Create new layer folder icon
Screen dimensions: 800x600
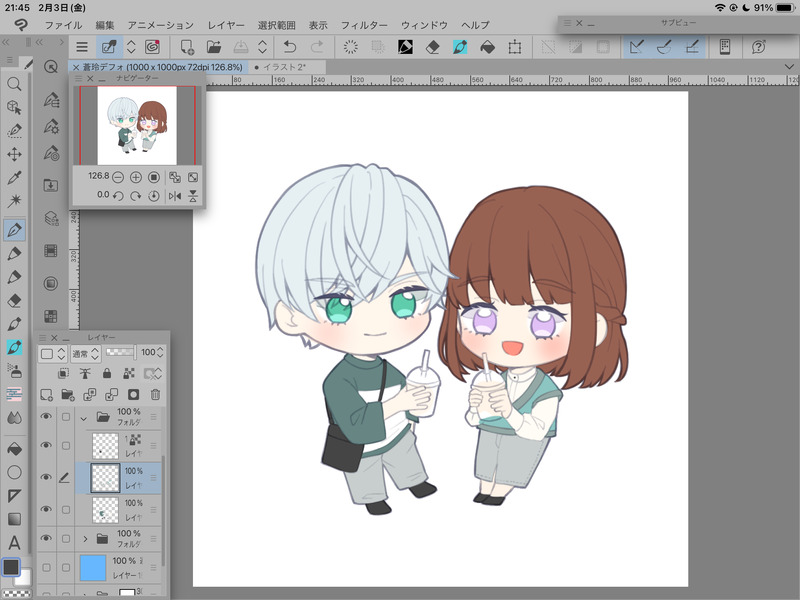(68, 394)
